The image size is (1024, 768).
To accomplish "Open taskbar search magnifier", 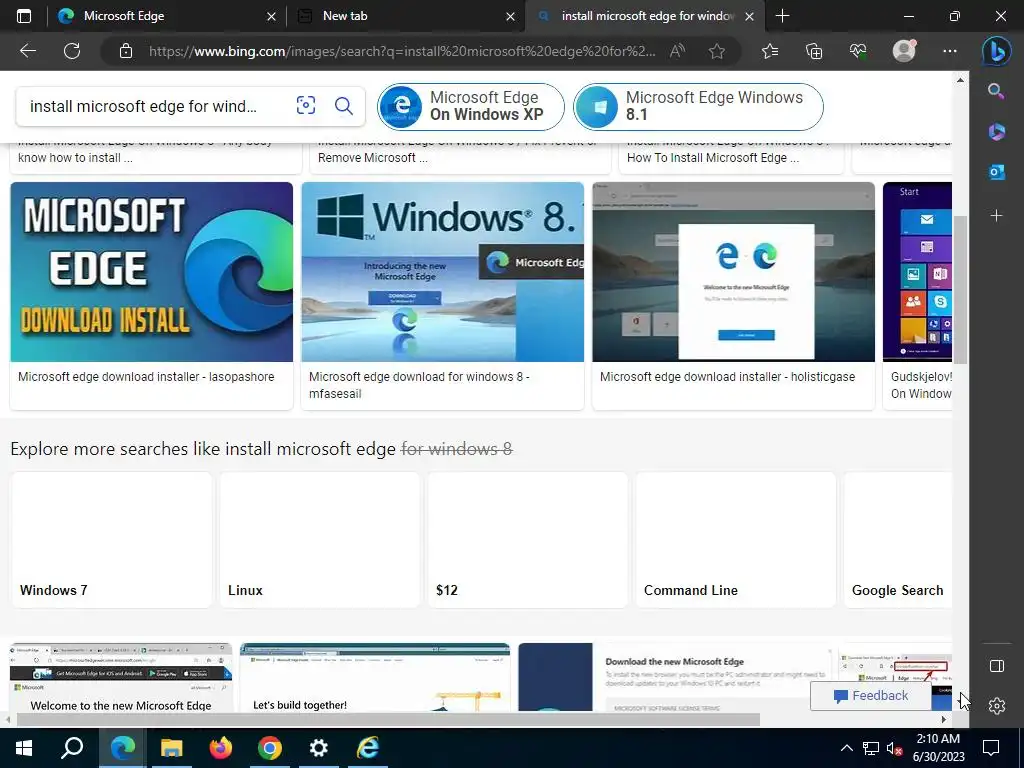I will click(x=72, y=748).
